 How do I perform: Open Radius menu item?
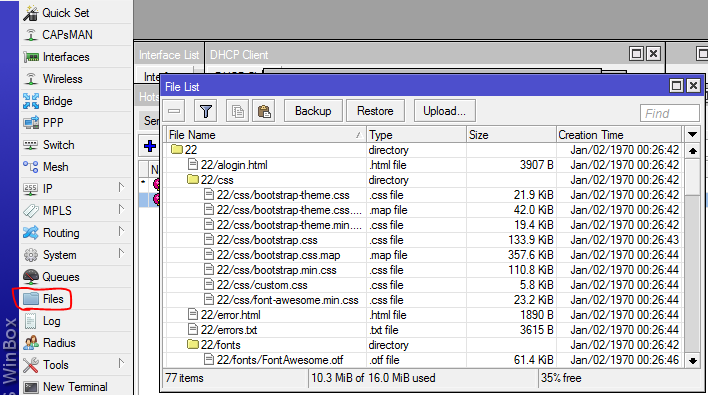pos(76,343)
